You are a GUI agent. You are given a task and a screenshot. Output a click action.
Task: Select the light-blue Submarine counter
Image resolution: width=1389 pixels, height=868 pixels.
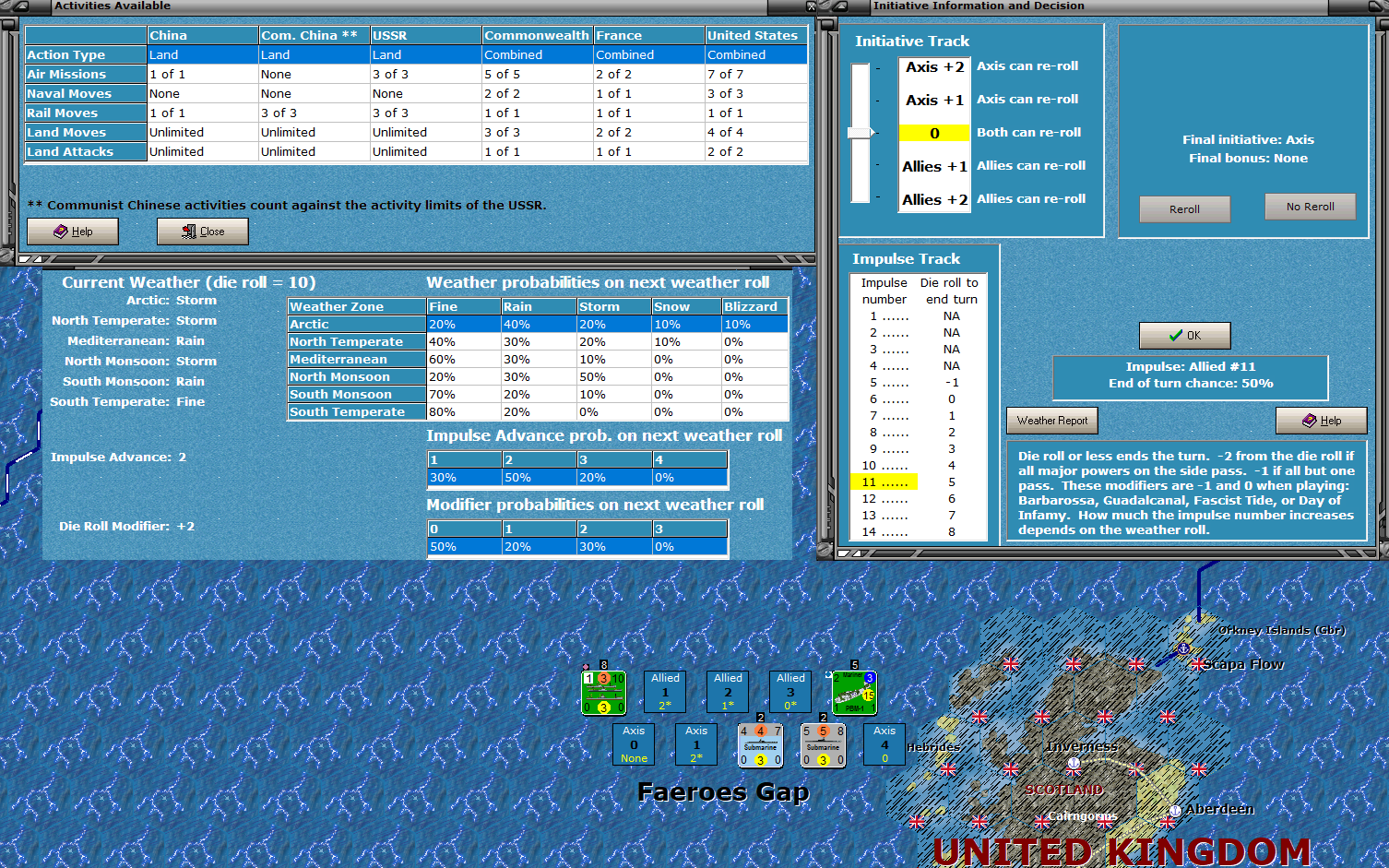760,745
